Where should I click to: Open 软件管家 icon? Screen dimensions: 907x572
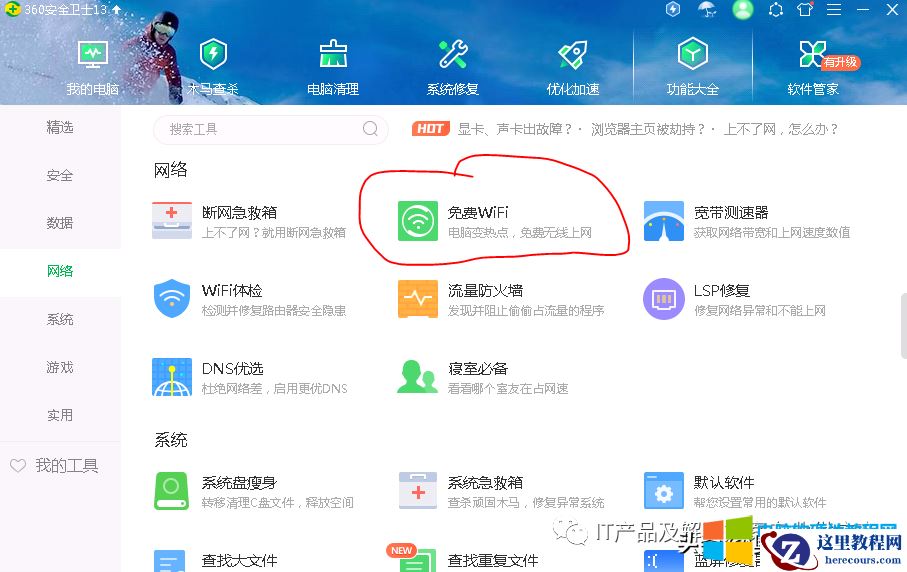pos(812,54)
